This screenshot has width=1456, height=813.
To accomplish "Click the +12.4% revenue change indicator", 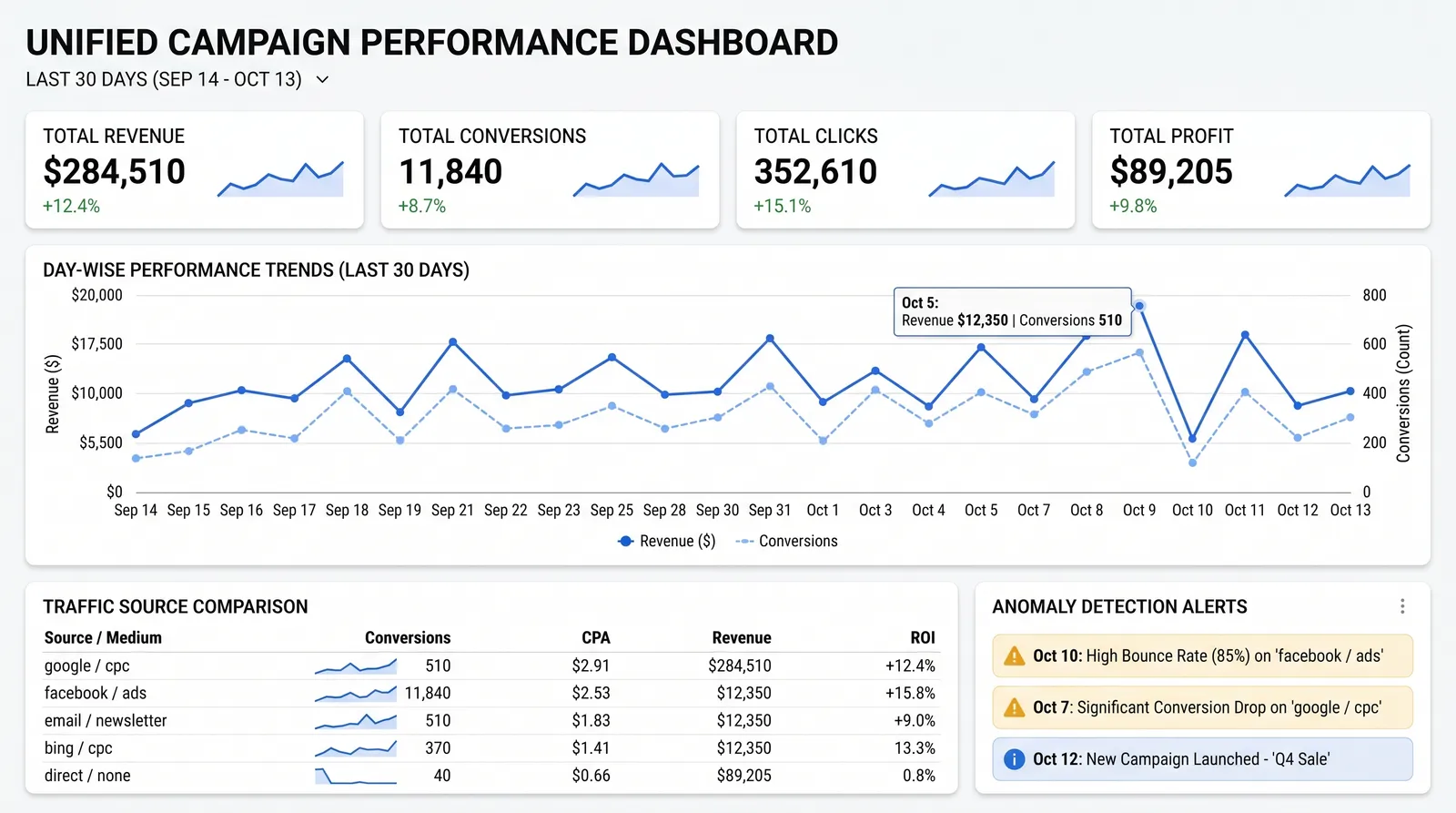I will point(71,206).
